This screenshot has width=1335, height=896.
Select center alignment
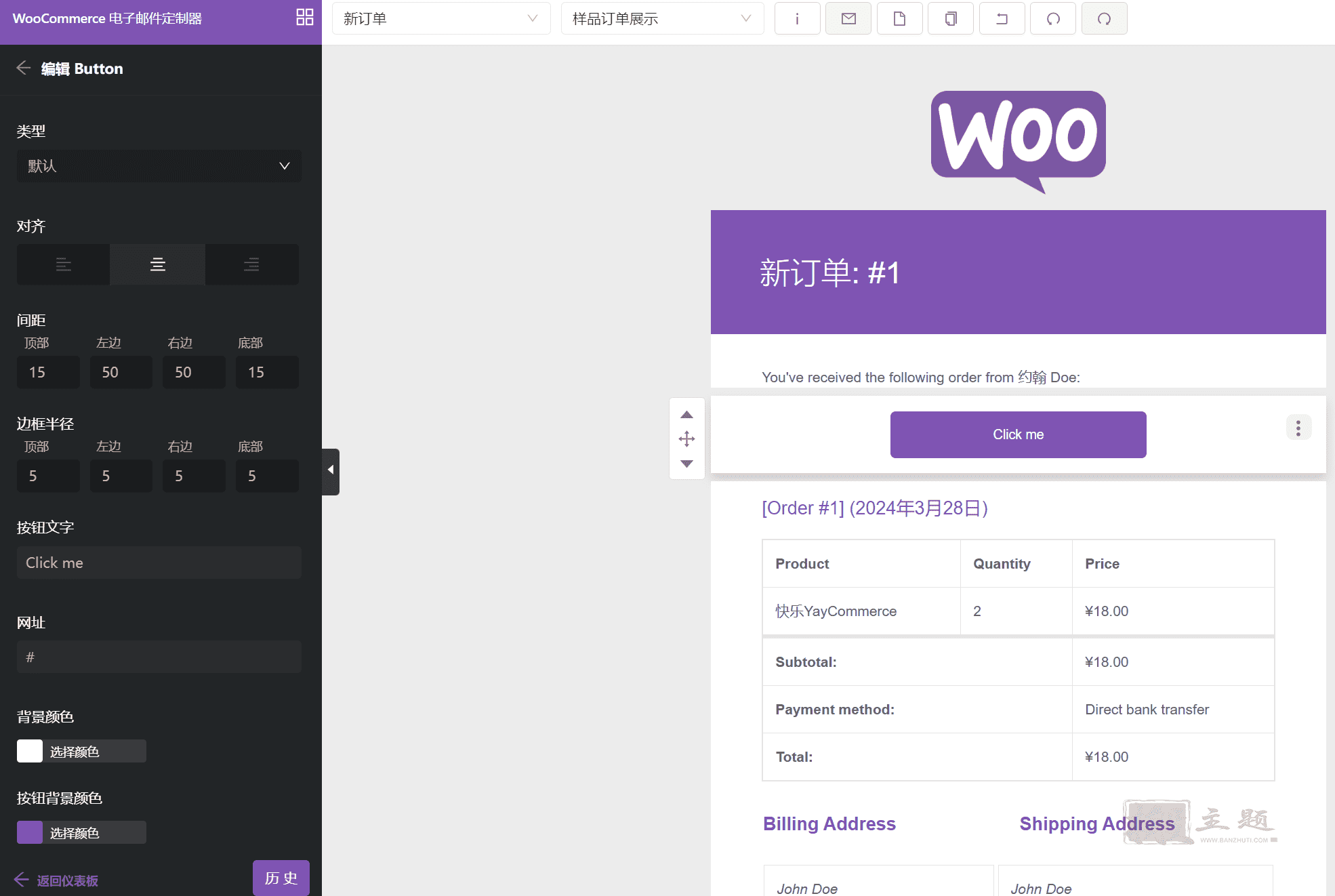(158, 264)
